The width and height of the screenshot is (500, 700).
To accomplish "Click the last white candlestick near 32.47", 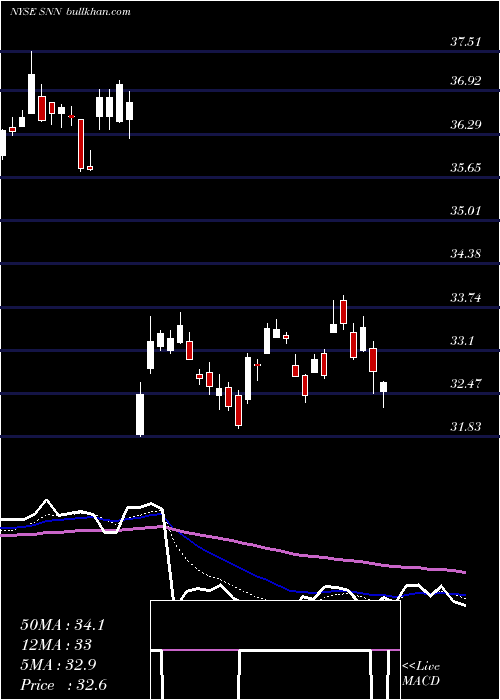I will tap(383, 394).
